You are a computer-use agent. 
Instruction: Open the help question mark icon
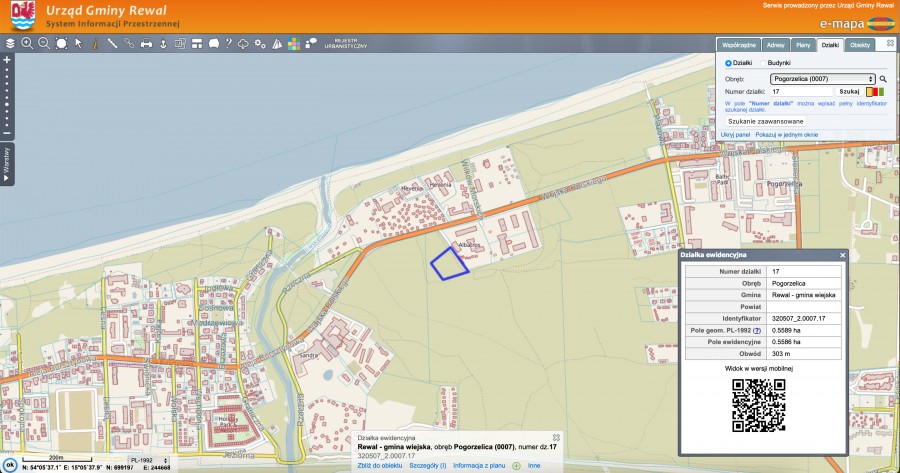click(227, 44)
